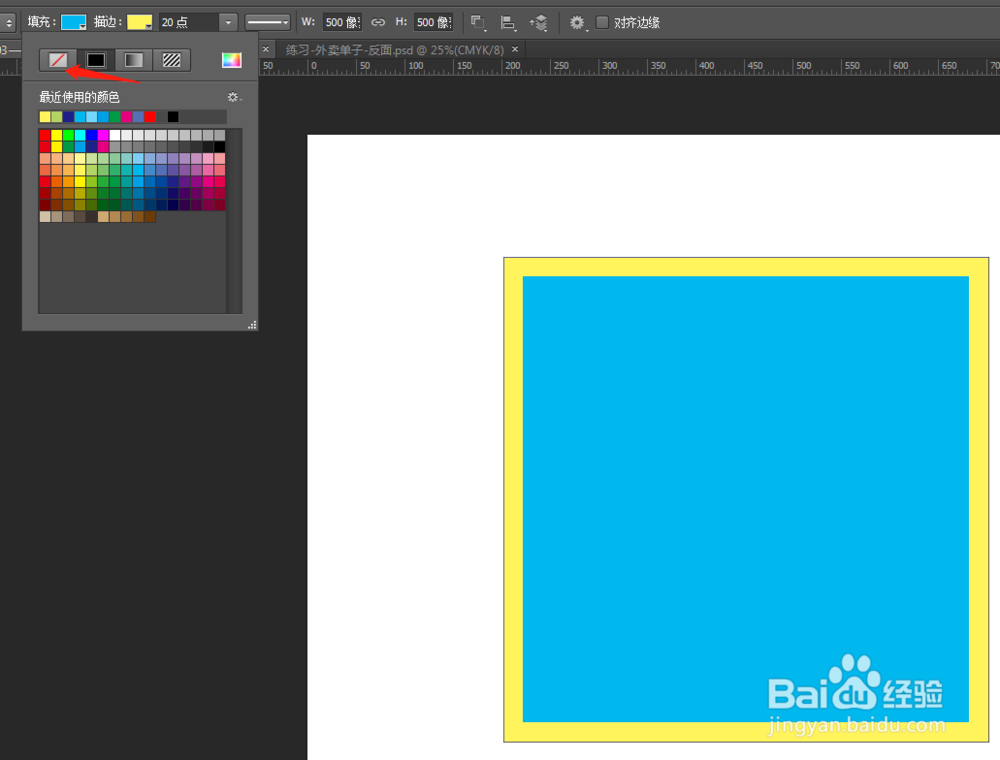Select black swatch ending second grid row

[x=219, y=147]
